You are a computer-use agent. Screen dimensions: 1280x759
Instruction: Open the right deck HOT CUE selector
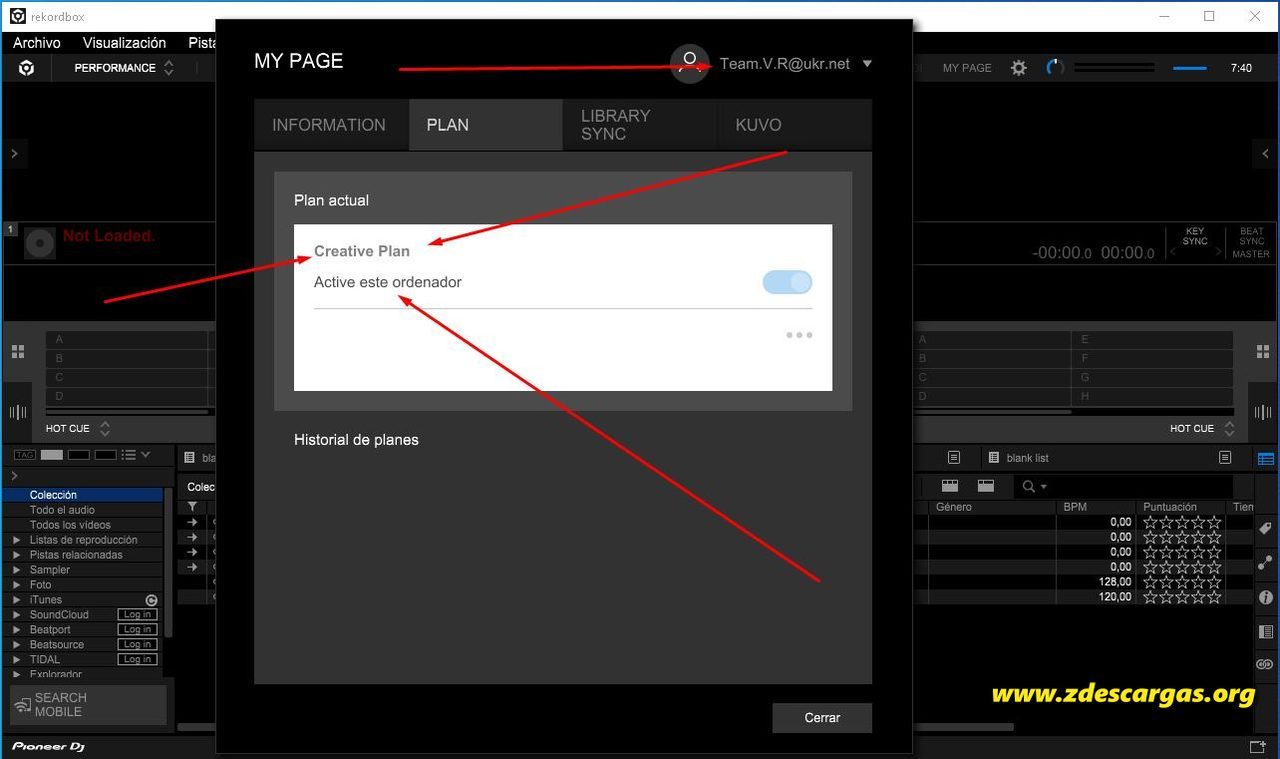click(x=1202, y=428)
